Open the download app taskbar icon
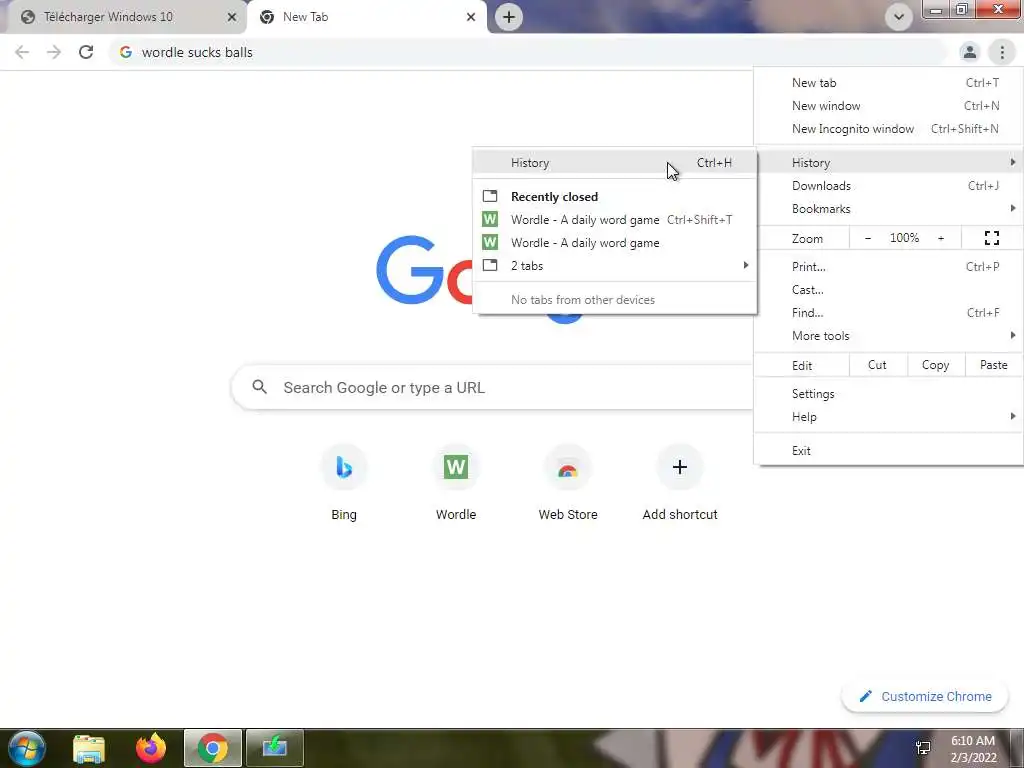1024x768 pixels. pyautogui.click(x=275, y=748)
